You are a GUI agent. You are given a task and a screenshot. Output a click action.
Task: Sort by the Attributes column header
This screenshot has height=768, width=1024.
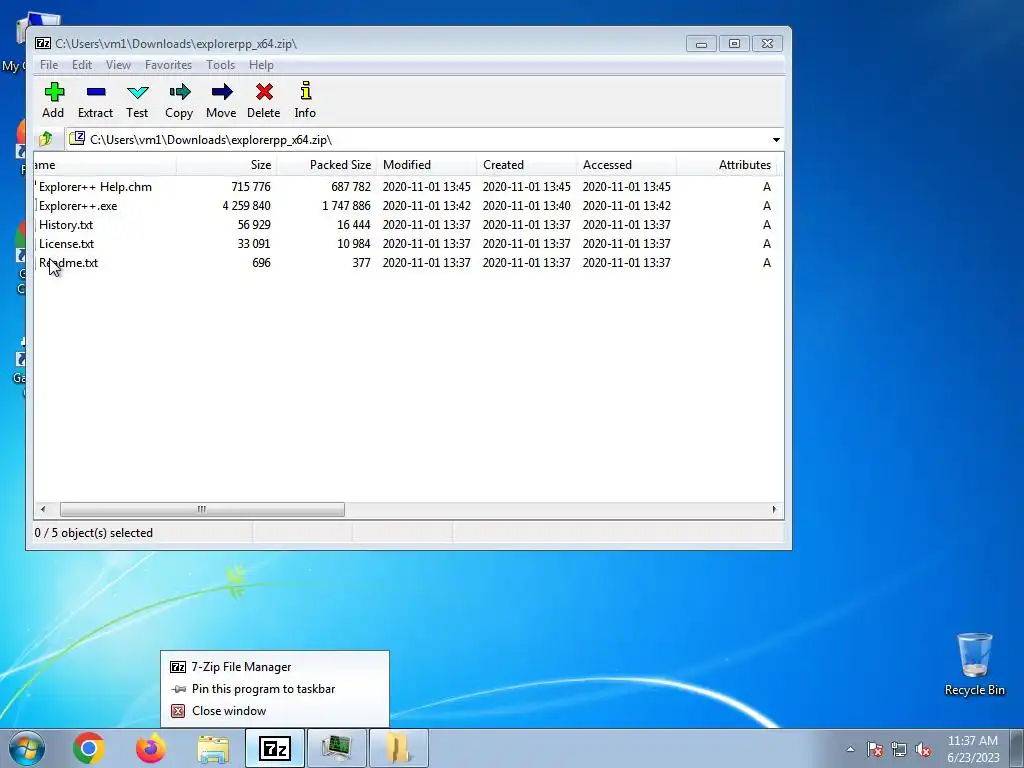pyautogui.click(x=726, y=165)
